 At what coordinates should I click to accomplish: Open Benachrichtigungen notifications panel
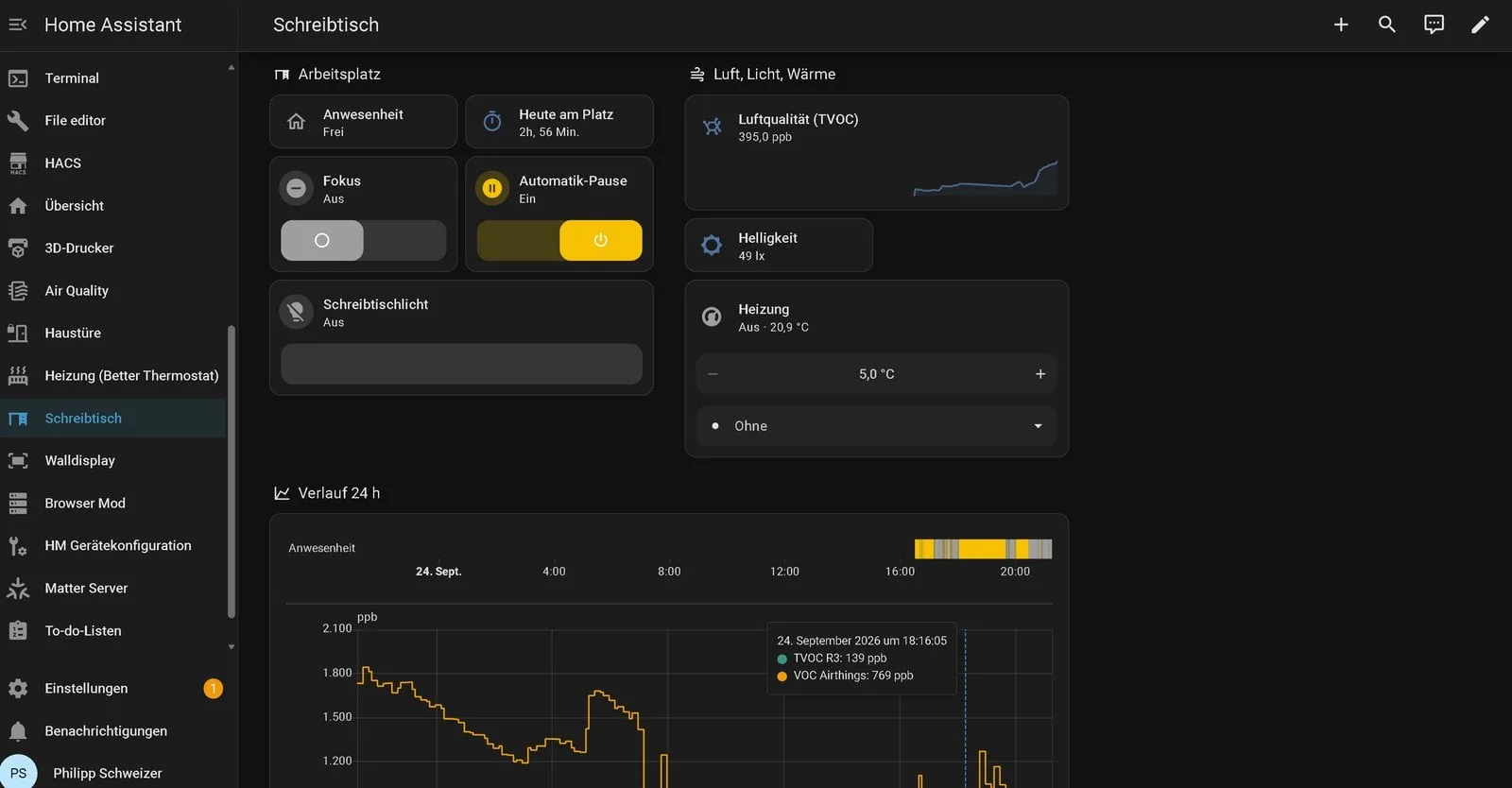(113, 731)
